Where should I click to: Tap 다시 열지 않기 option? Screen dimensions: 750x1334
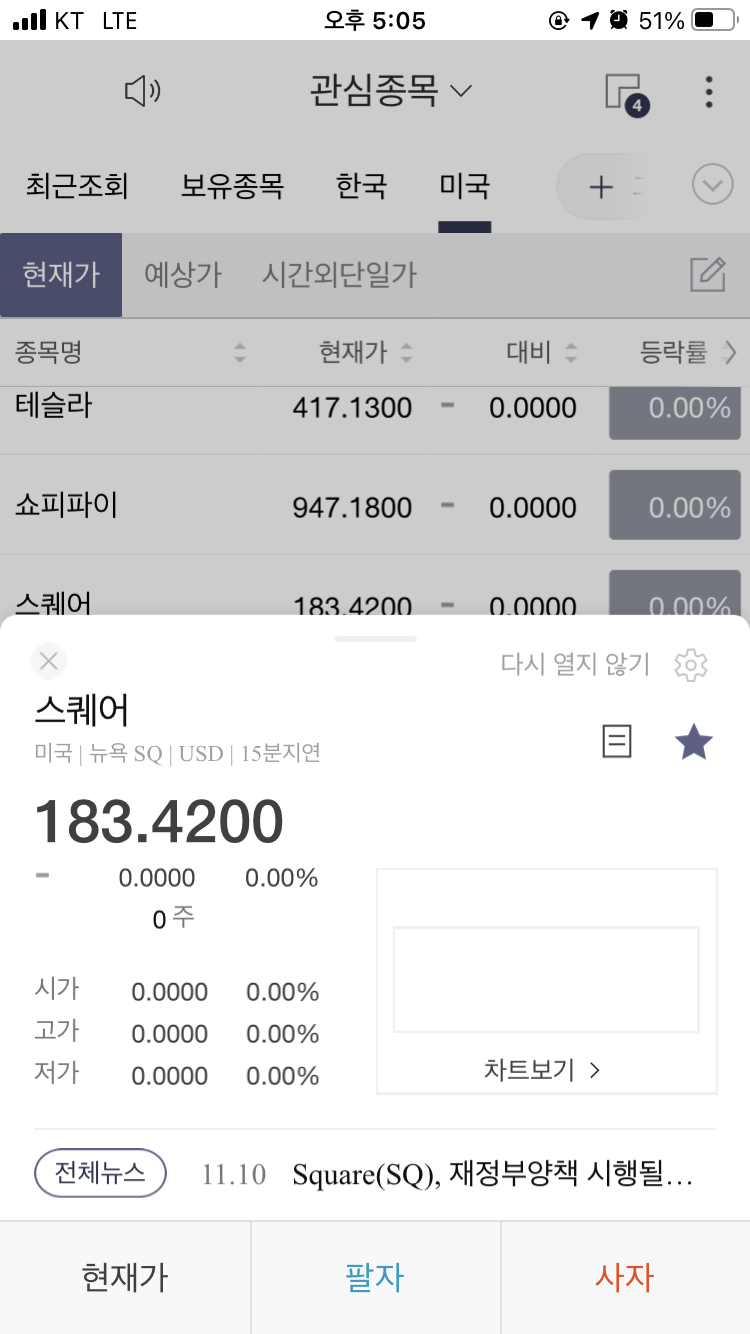click(x=575, y=664)
